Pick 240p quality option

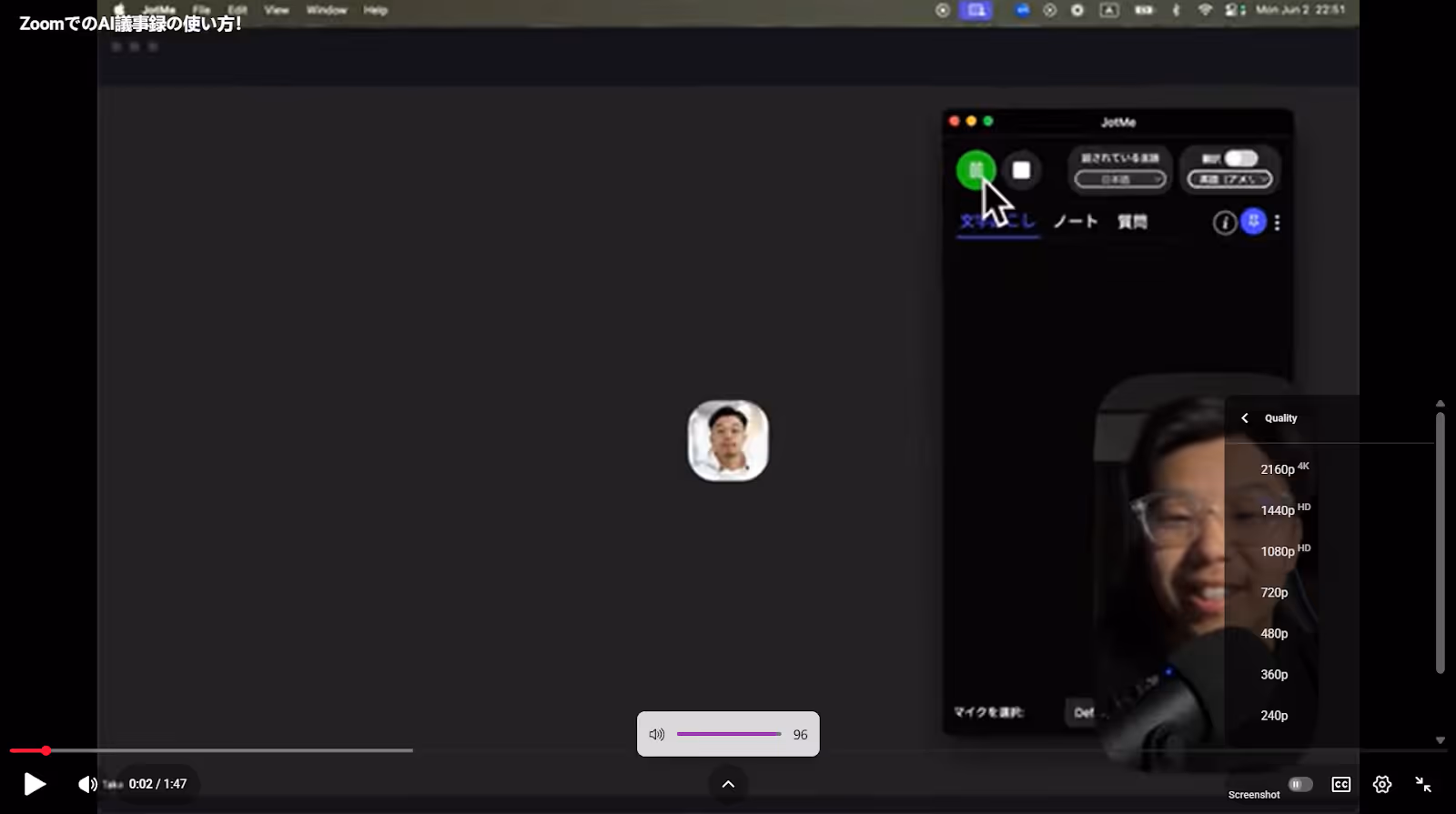1274,715
